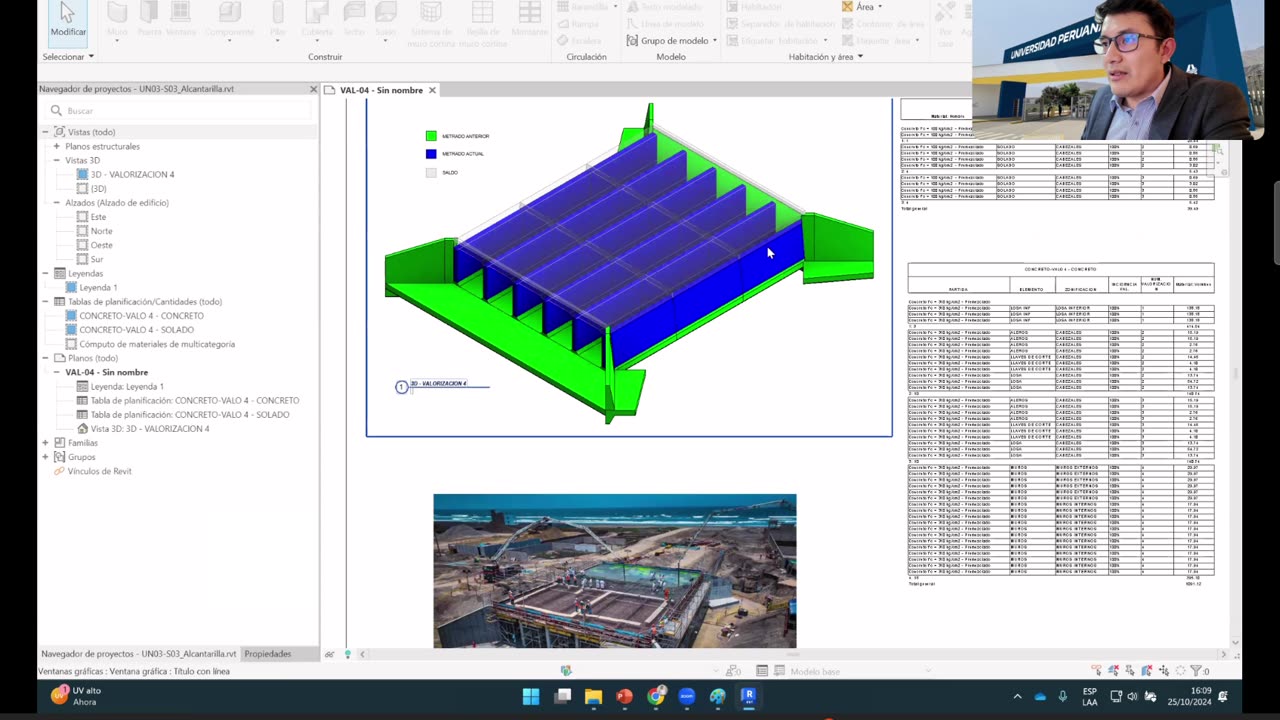
Task: Select the {3D} view
Action: point(98,188)
